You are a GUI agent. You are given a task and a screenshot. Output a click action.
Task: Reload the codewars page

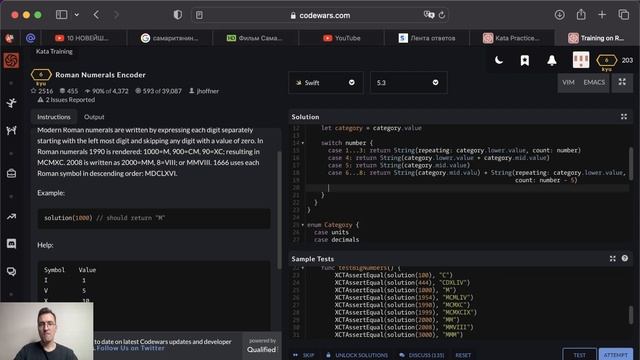442,15
